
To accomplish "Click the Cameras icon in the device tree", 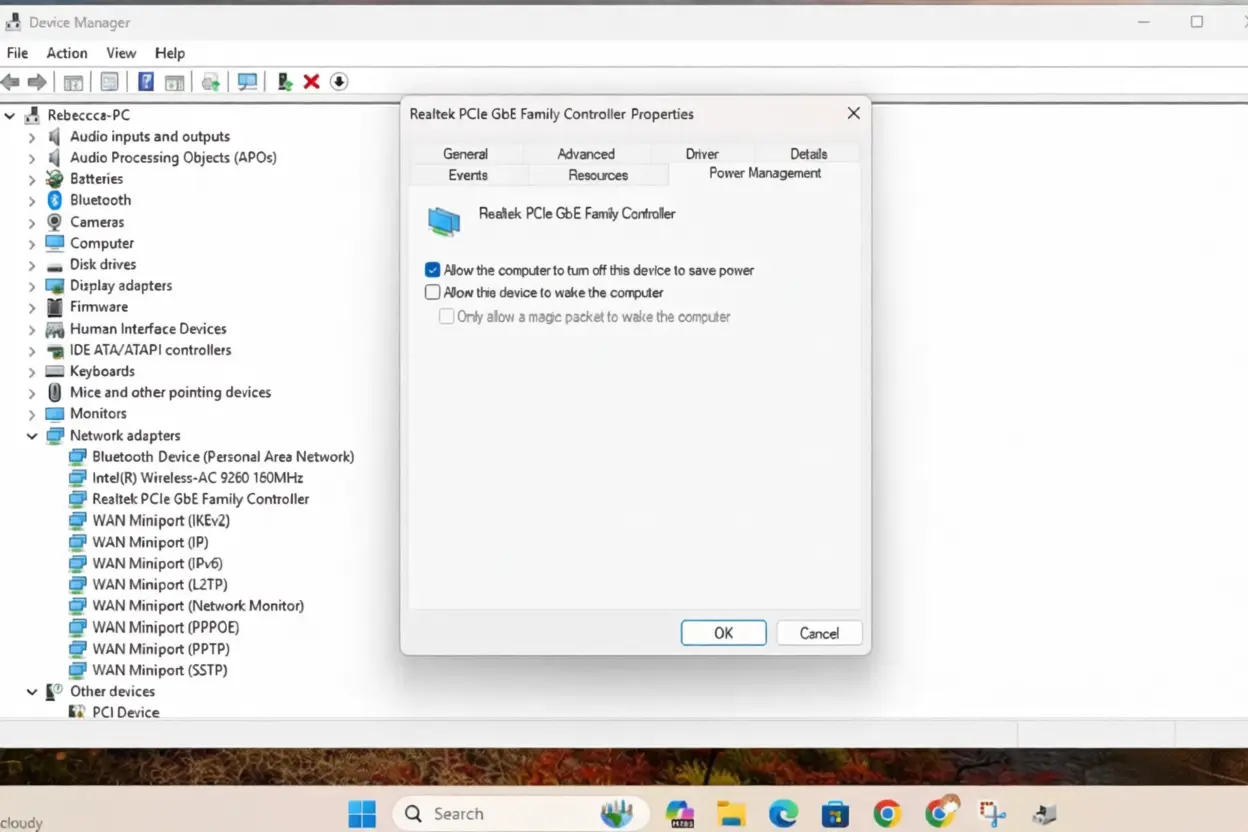I will coord(55,222).
